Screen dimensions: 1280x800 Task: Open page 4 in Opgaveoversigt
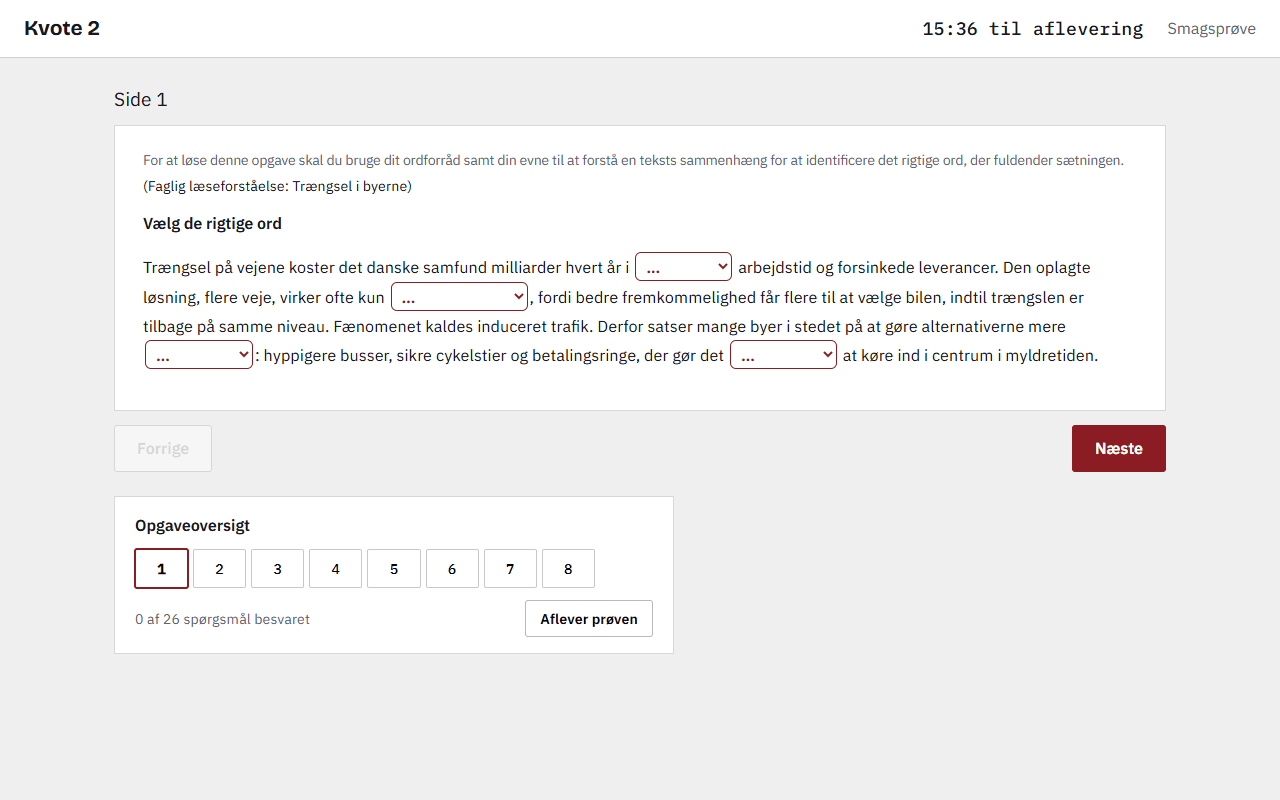[335, 569]
